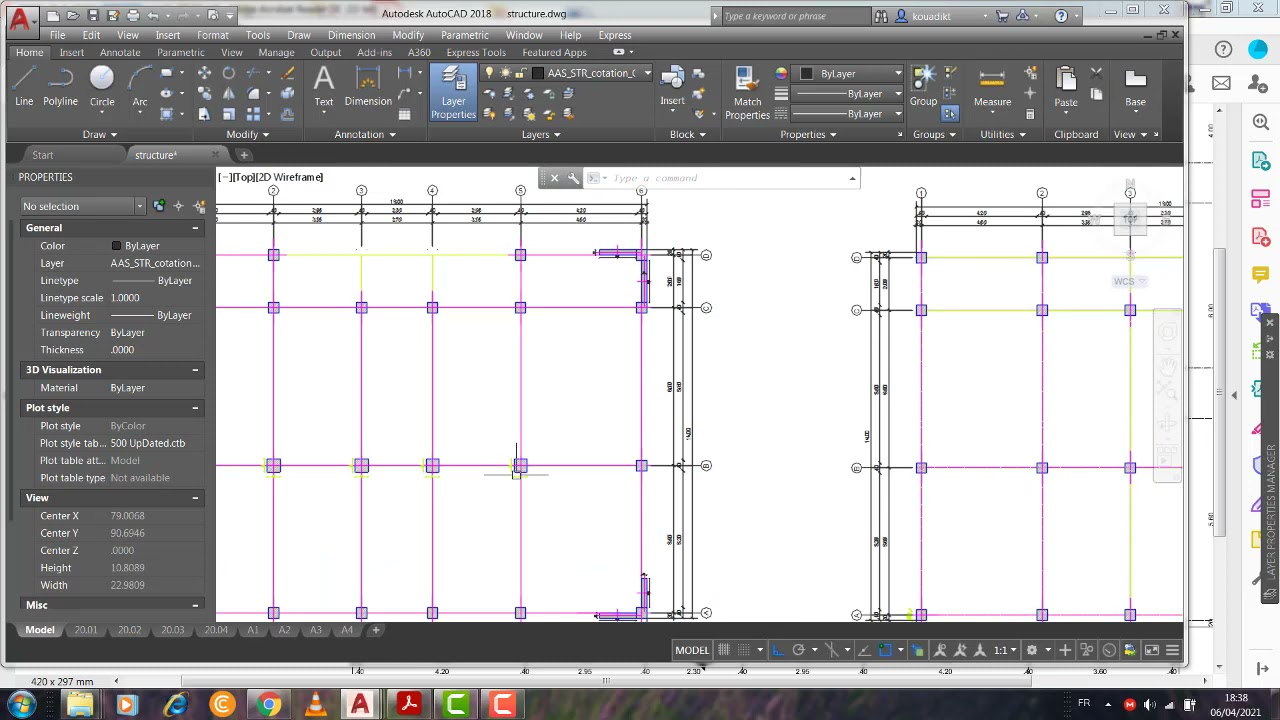
Task: Choose the Mirror tool in Modify panel
Action: pos(229,93)
